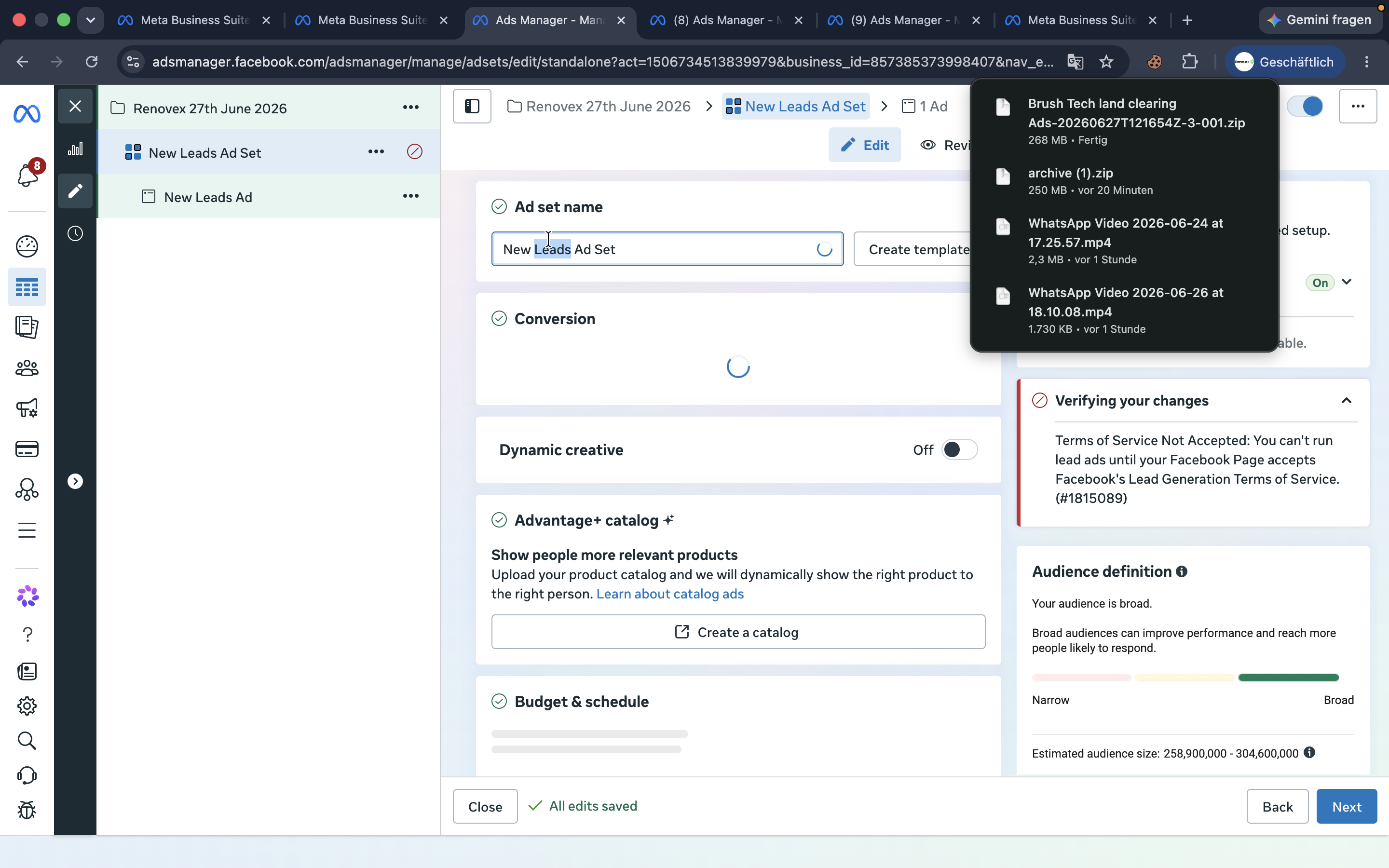Open the Search magnifier icon in sidebar

point(27,741)
